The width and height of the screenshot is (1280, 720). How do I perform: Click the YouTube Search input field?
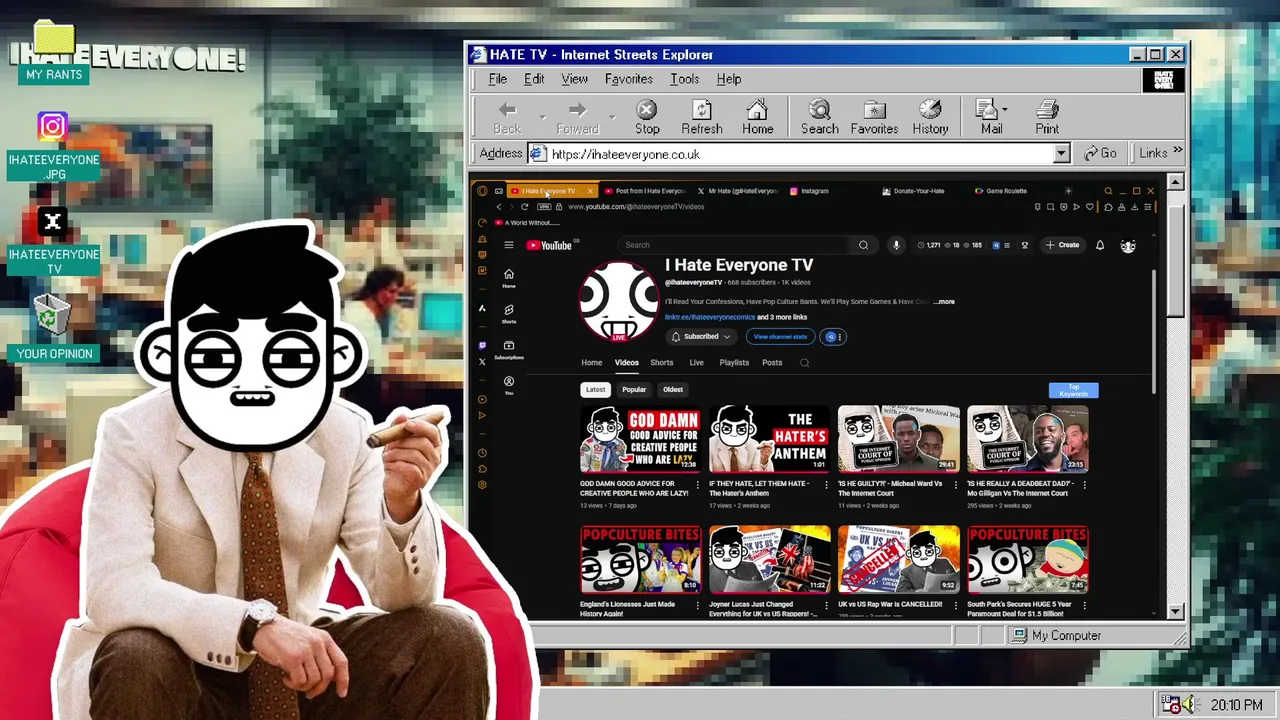[735, 245]
